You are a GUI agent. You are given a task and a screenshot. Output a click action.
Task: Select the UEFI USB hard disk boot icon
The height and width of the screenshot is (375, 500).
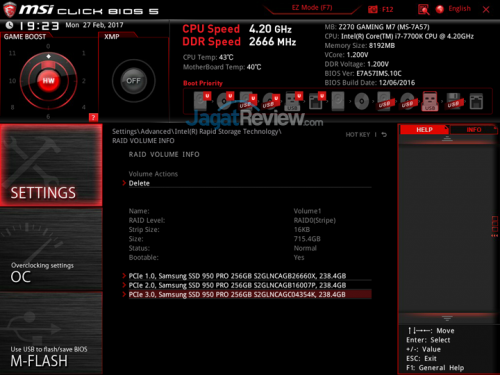pyautogui.click(x=248, y=101)
